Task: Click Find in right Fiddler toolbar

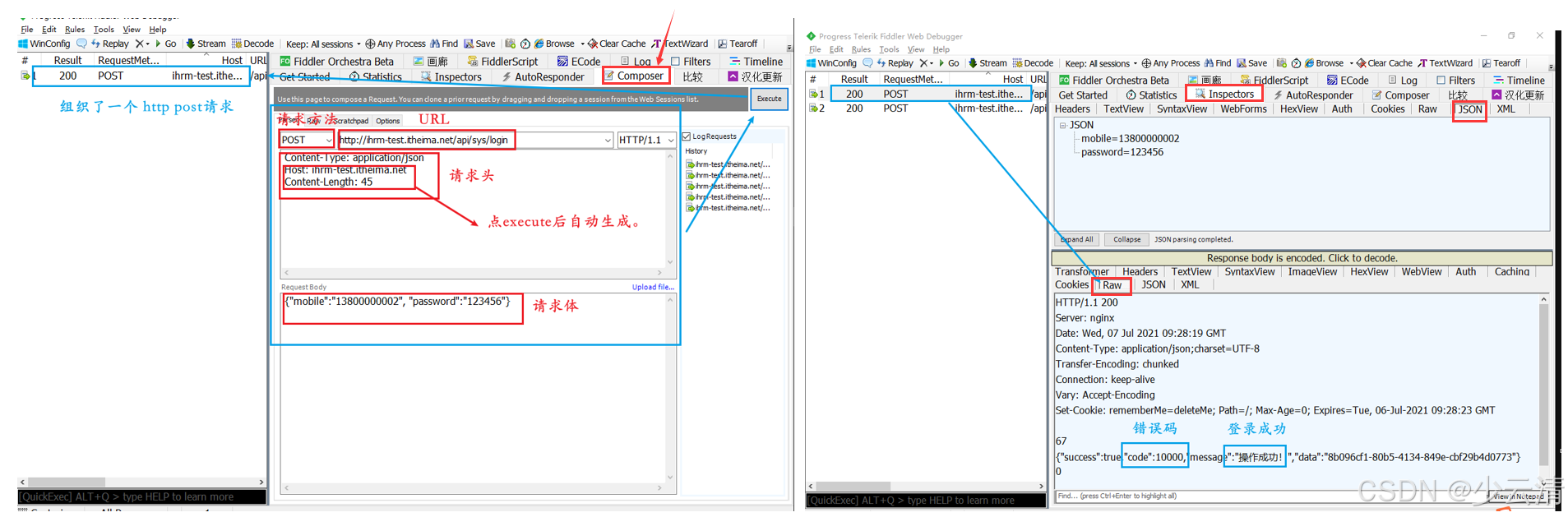Action: (1218, 63)
